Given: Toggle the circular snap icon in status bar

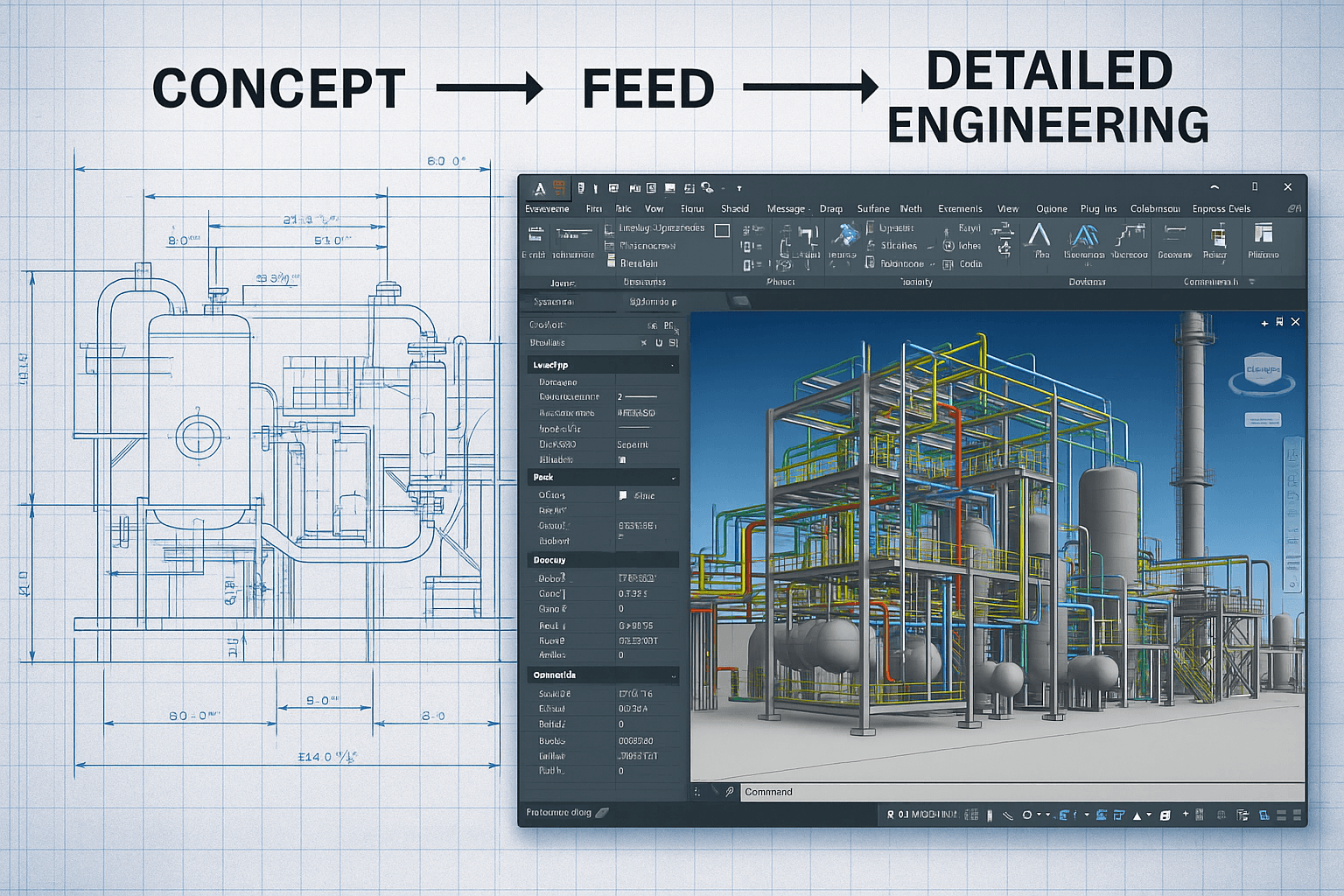Looking at the screenshot, I should pos(1027,815).
